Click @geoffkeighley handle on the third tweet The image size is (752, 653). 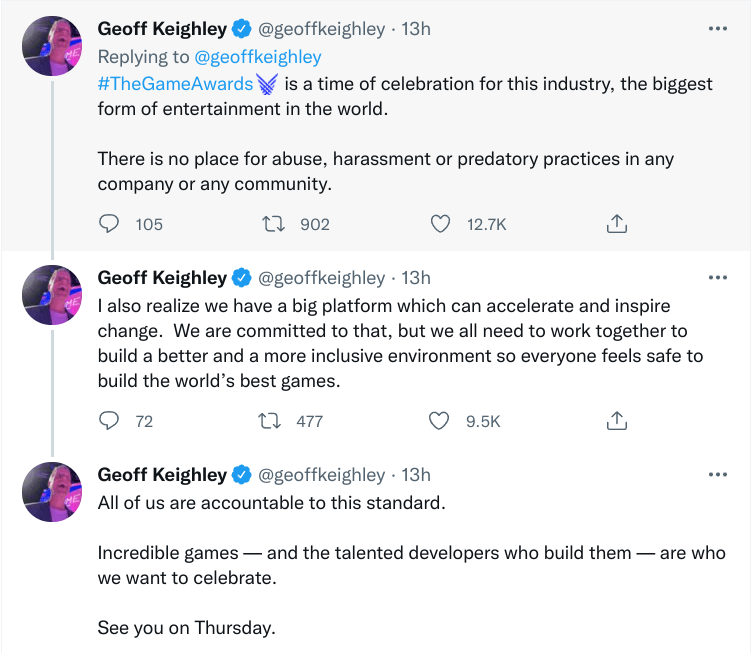[321, 474]
